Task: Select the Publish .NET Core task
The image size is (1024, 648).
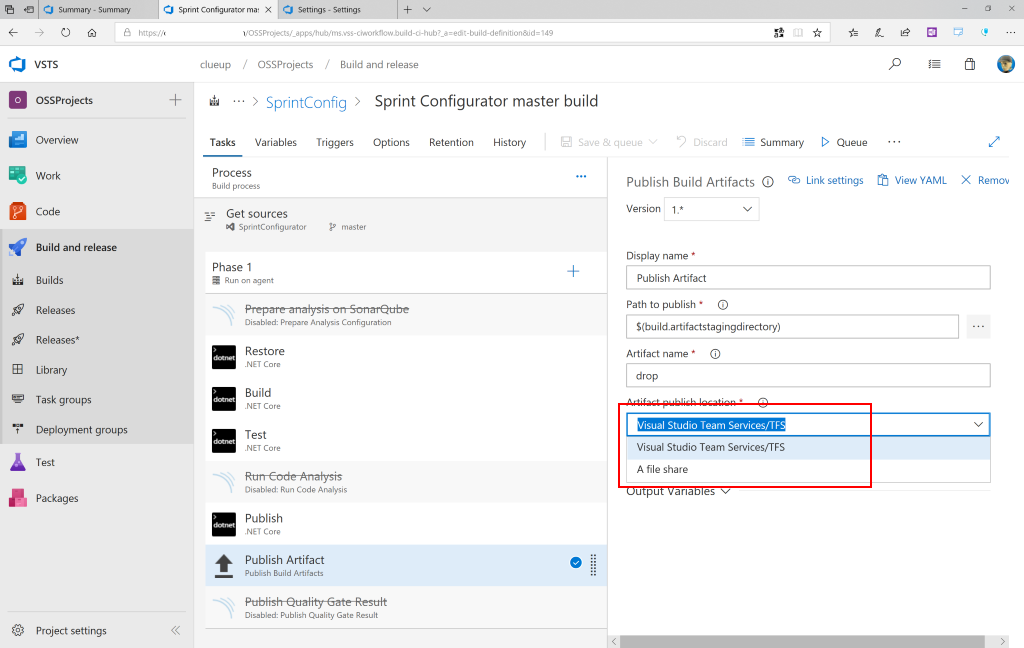Action: (406, 524)
